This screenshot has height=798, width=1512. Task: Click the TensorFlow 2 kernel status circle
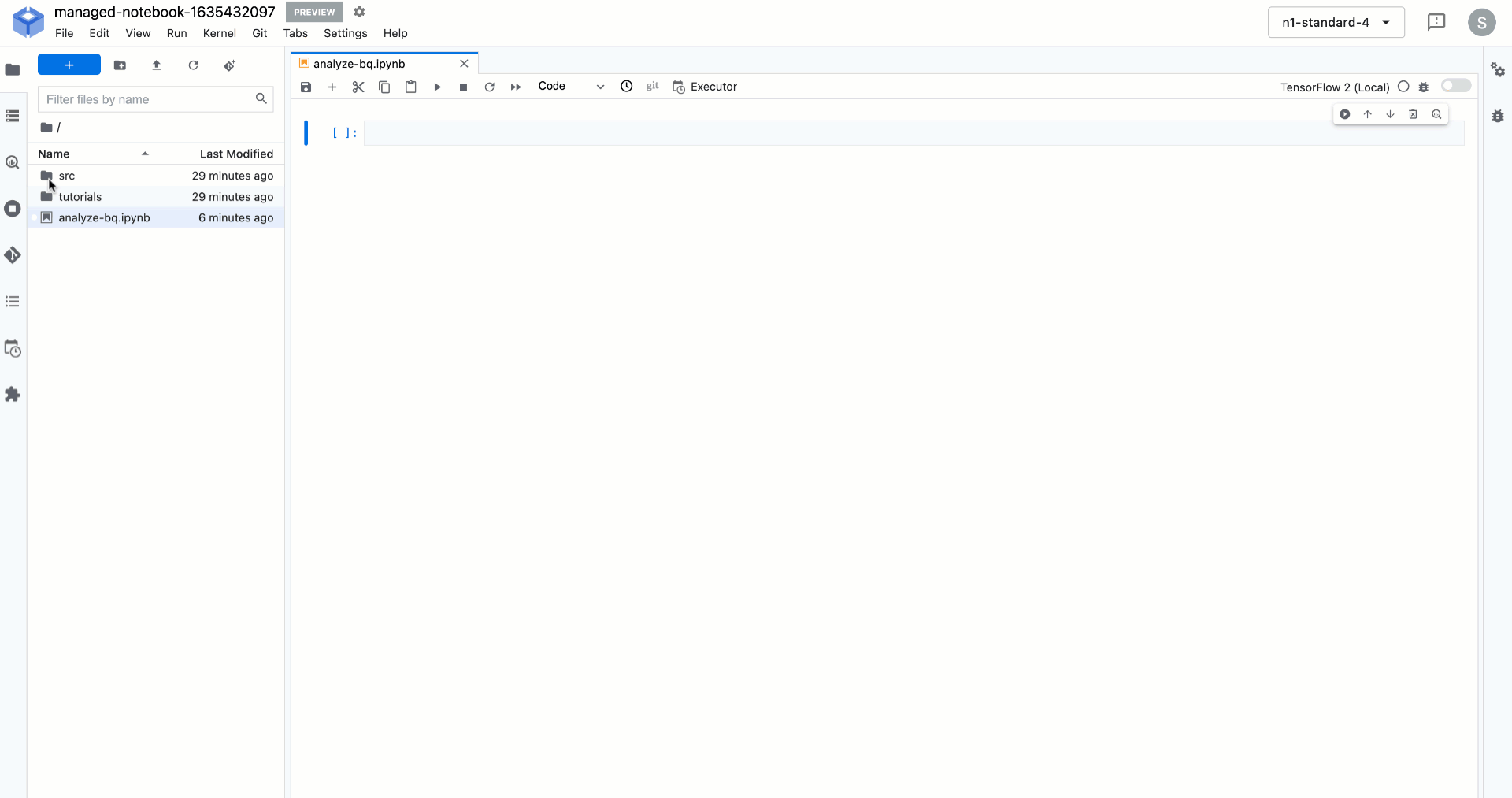[x=1403, y=87]
